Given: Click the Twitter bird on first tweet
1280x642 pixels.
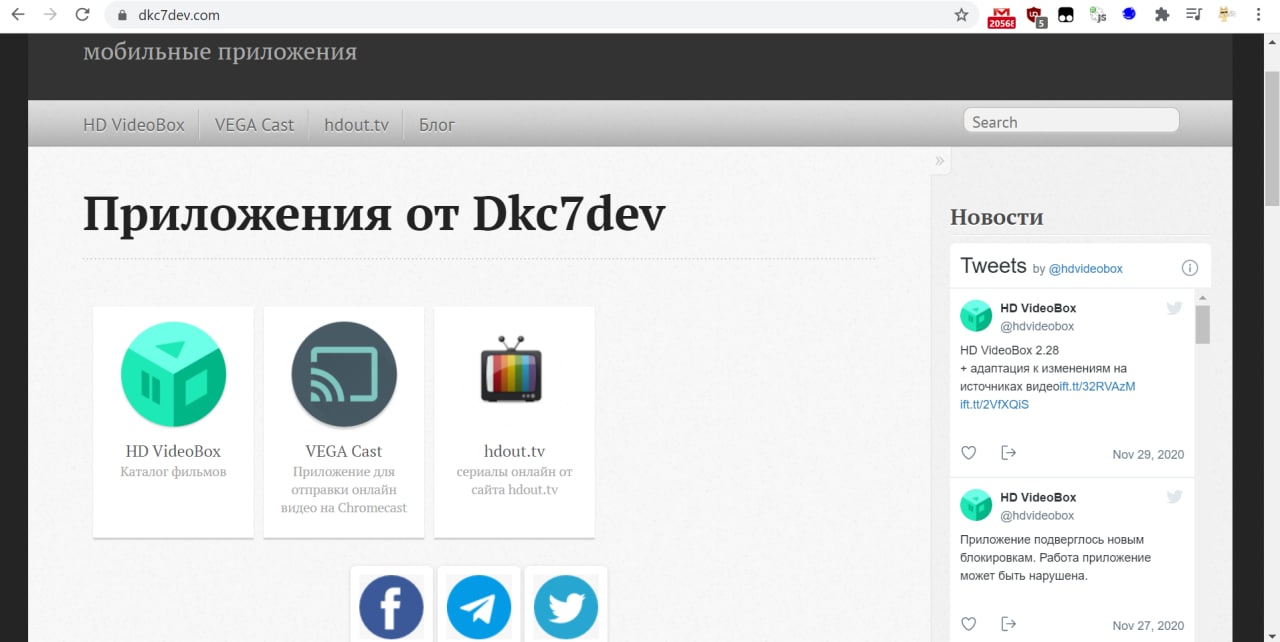Looking at the screenshot, I should point(1174,308).
